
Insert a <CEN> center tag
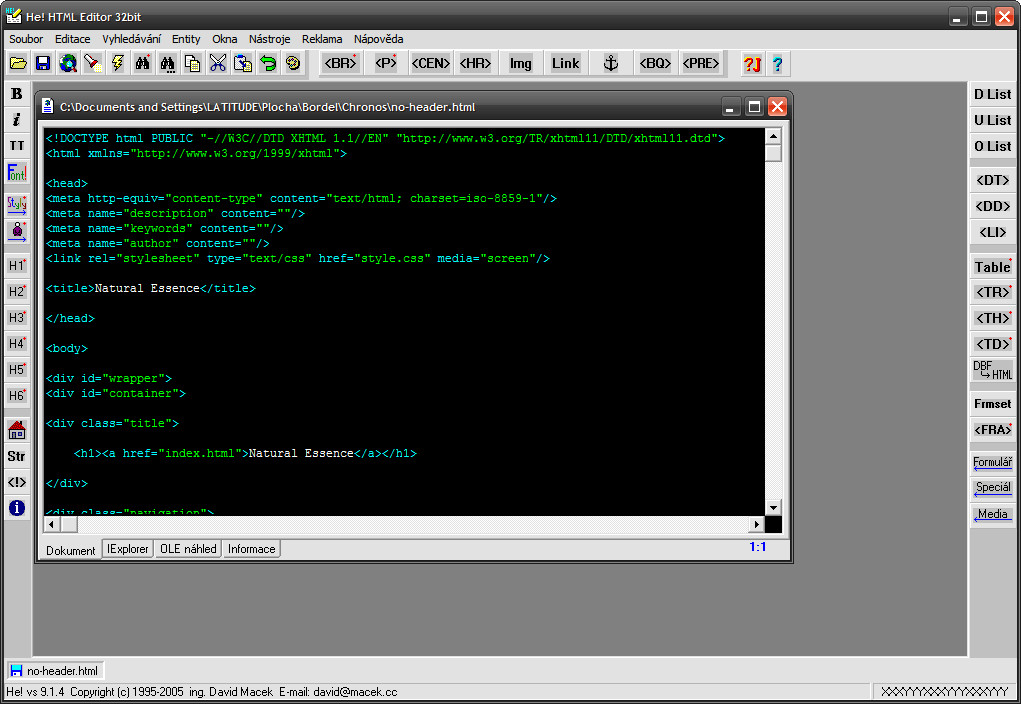coord(430,63)
